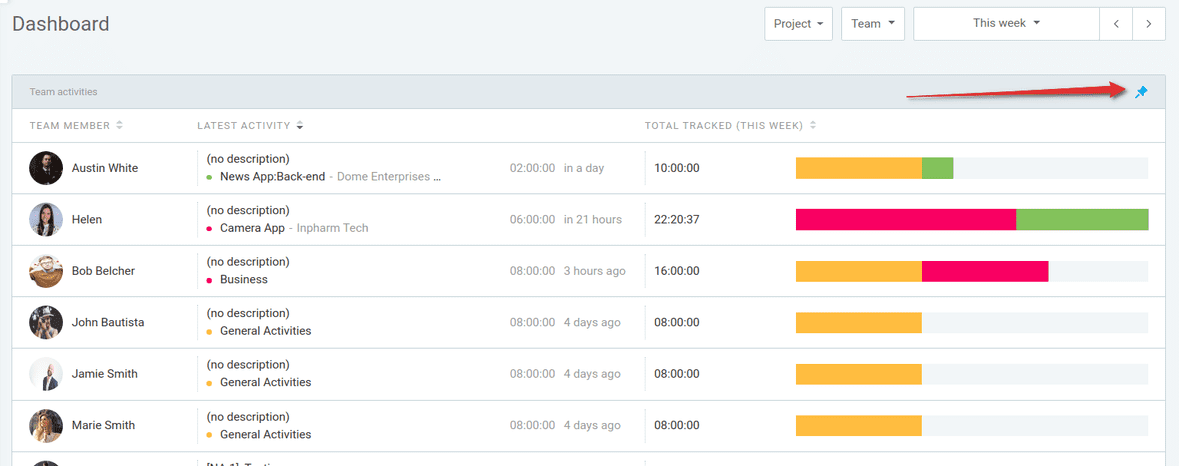Click General Activities in Marie Smith's row
This screenshot has width=1179, height=466.
[x=265, y=434]
